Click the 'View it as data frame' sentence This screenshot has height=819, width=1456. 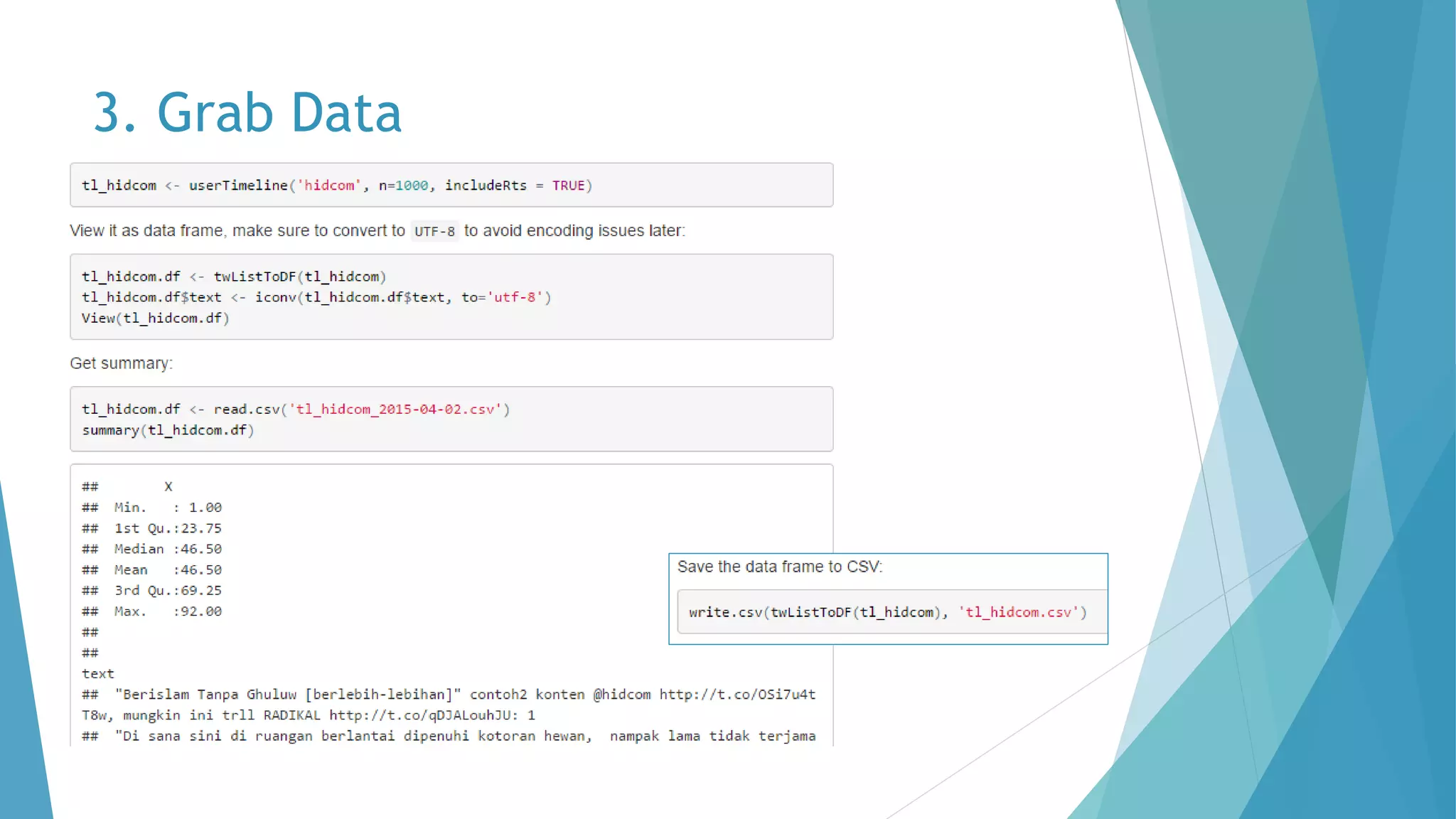click(x=378, y=231)
